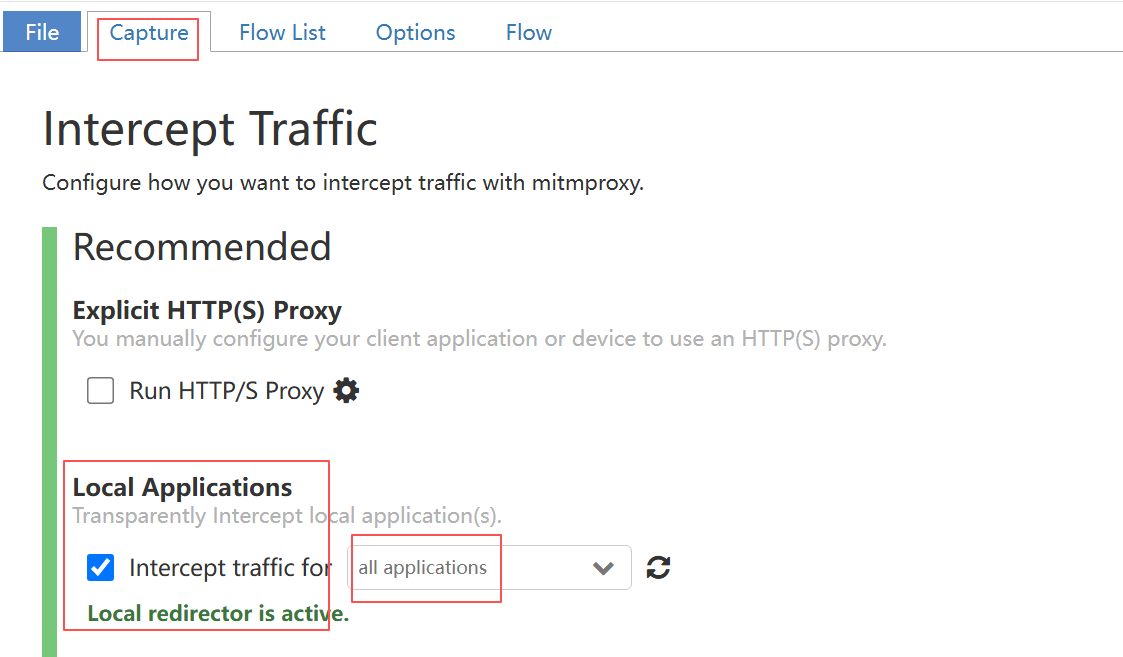The width and height of the screenshot is (1123, 657).
Task: Click the Intercept traffic for label
Action: (230, 567)
